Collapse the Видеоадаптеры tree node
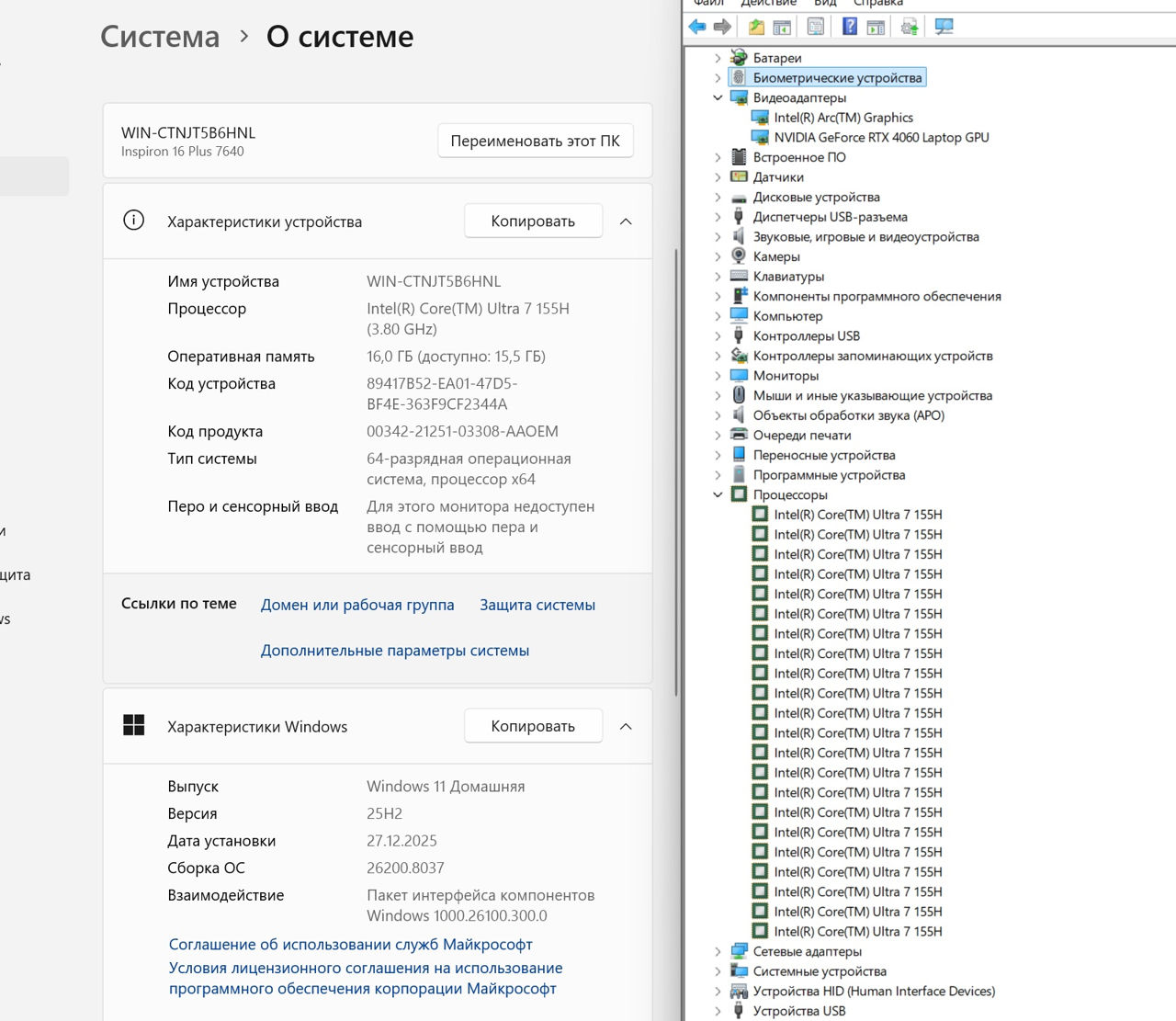The image size is (1176, 1021). point(718,98)
